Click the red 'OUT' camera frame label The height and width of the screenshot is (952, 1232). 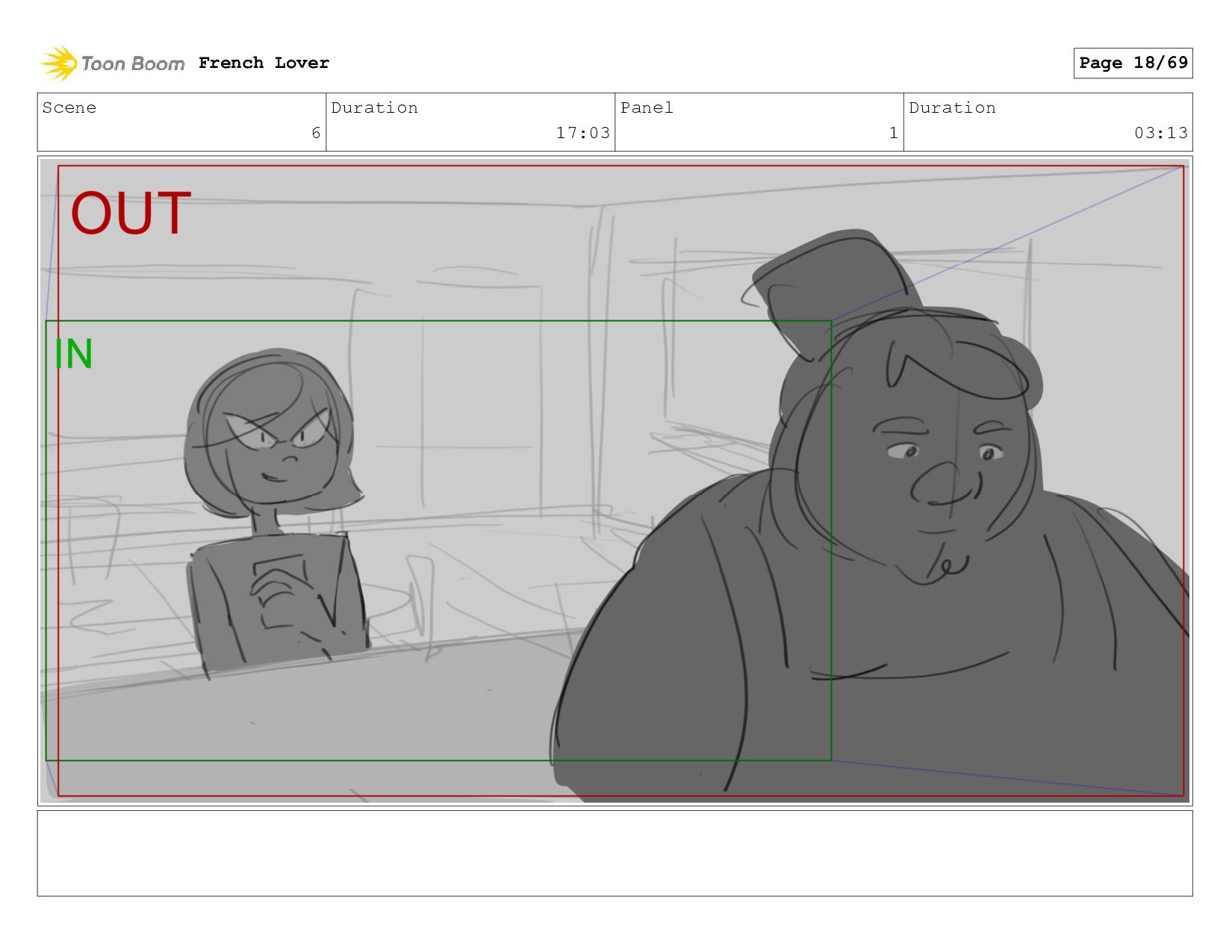tap(131, 214)
